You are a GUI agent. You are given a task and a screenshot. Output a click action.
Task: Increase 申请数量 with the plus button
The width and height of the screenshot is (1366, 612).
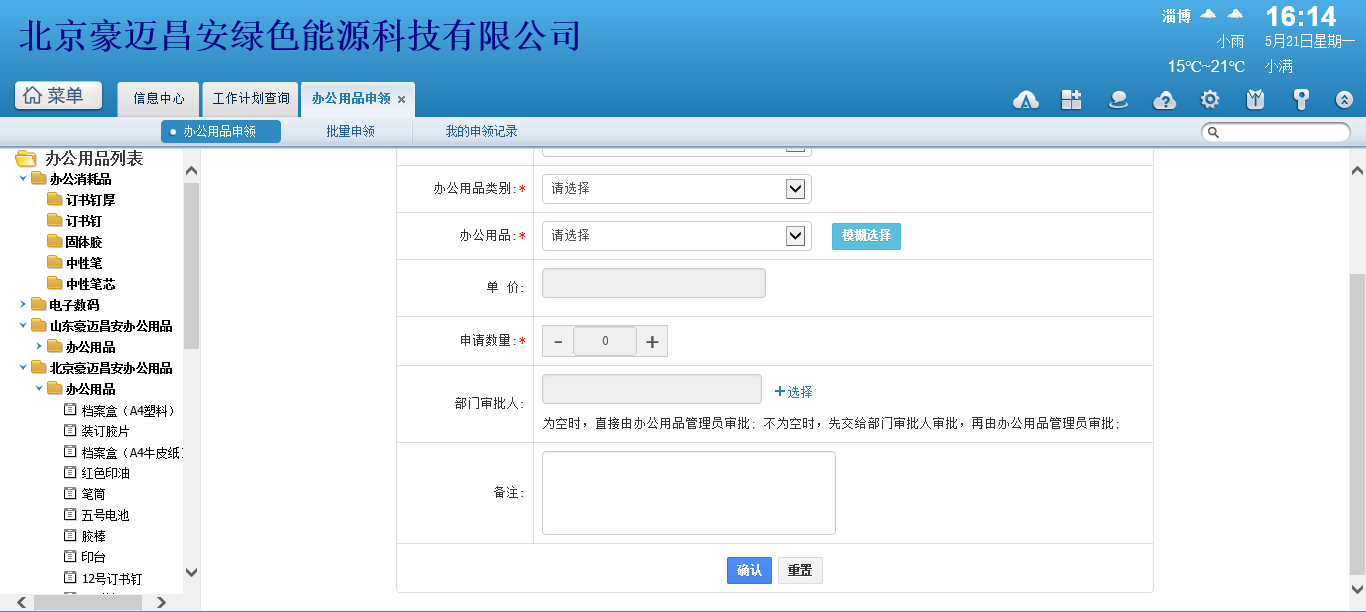point(652,341)
